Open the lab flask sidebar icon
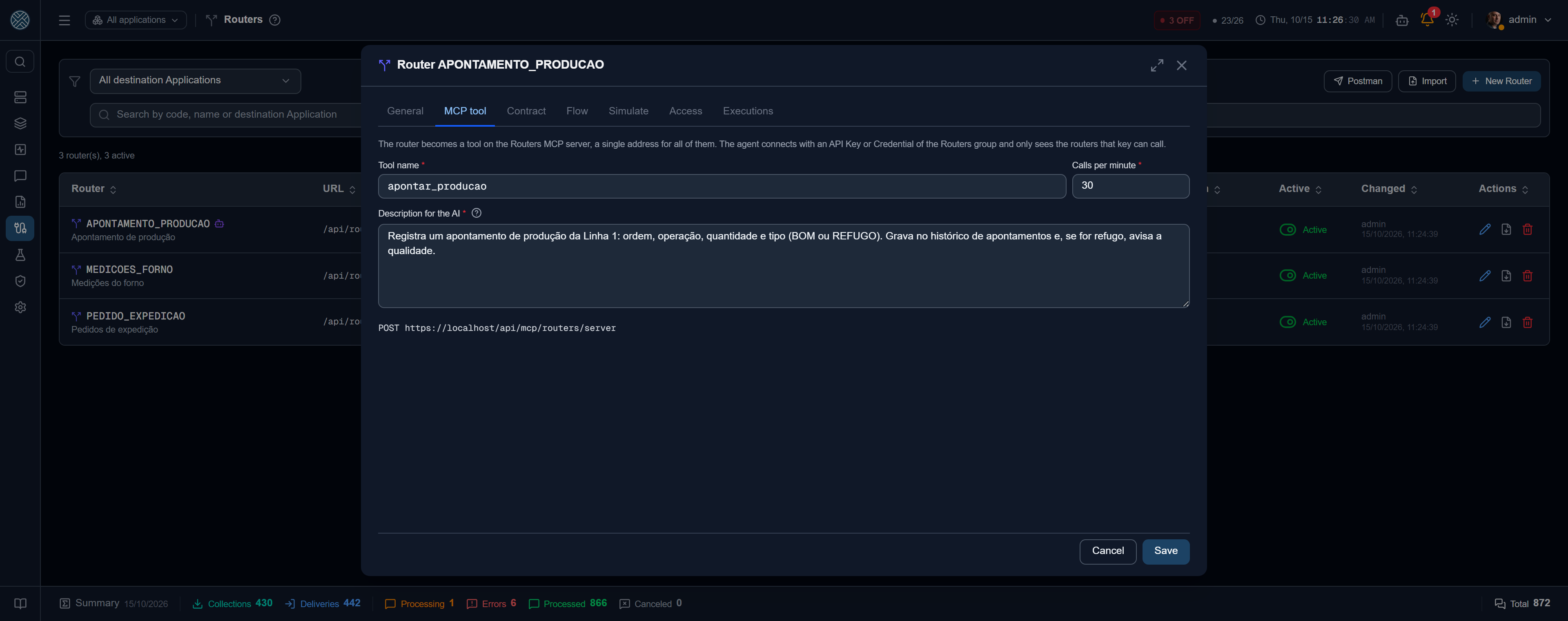 [20, 255]
